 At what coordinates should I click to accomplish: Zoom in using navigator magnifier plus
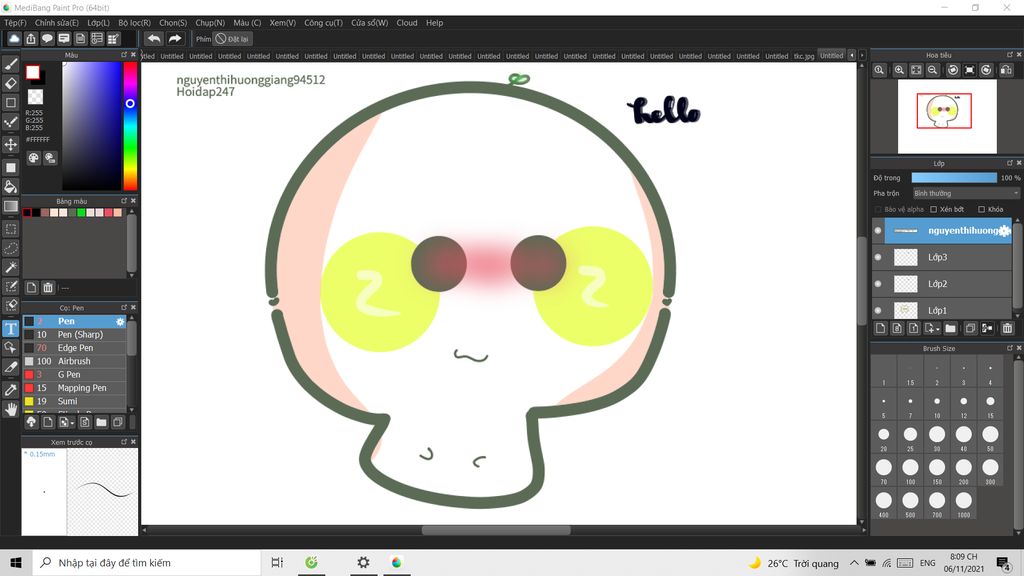899,70
